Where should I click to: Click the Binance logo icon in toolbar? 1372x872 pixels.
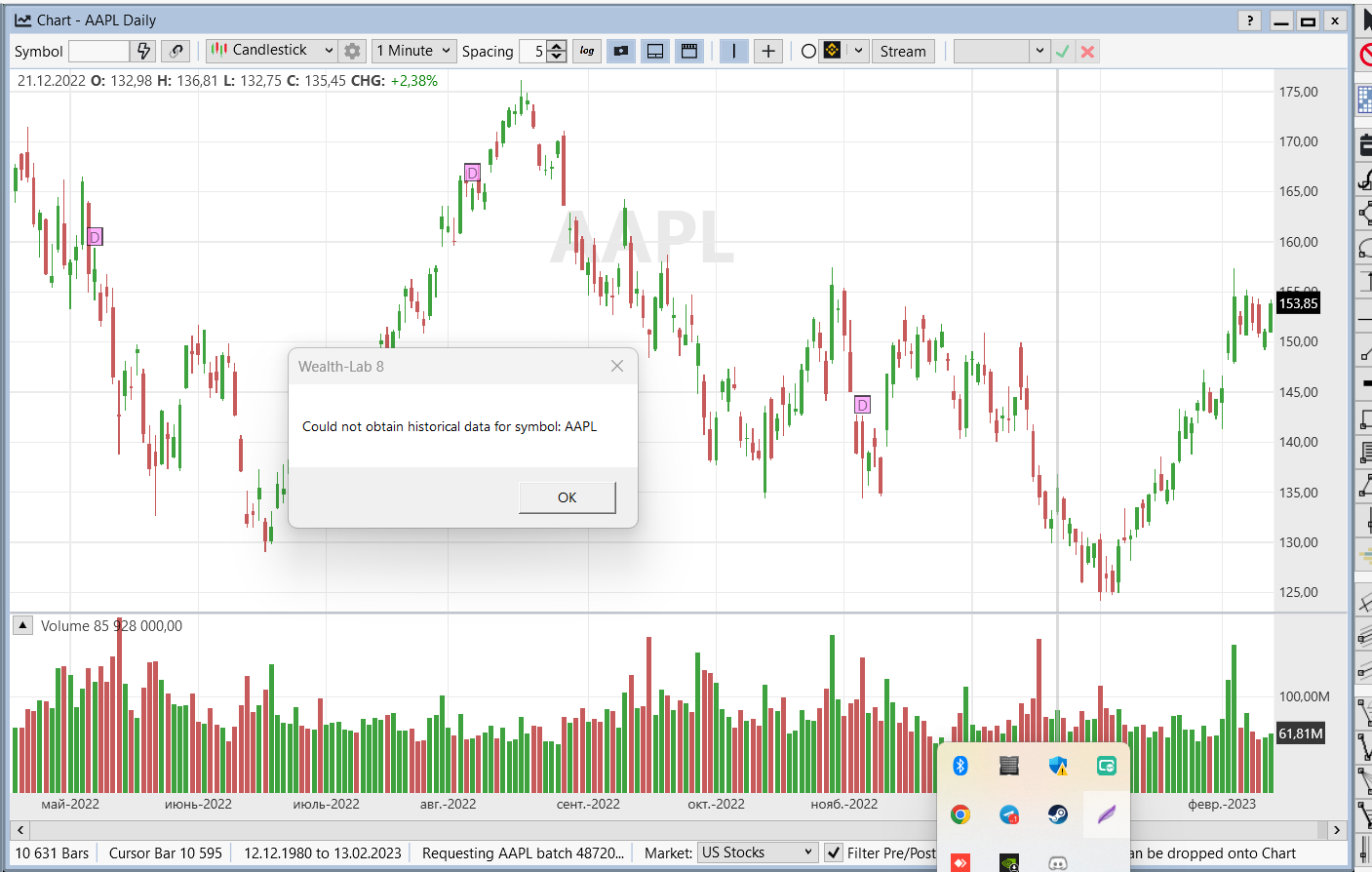click(x=832, y=51)
